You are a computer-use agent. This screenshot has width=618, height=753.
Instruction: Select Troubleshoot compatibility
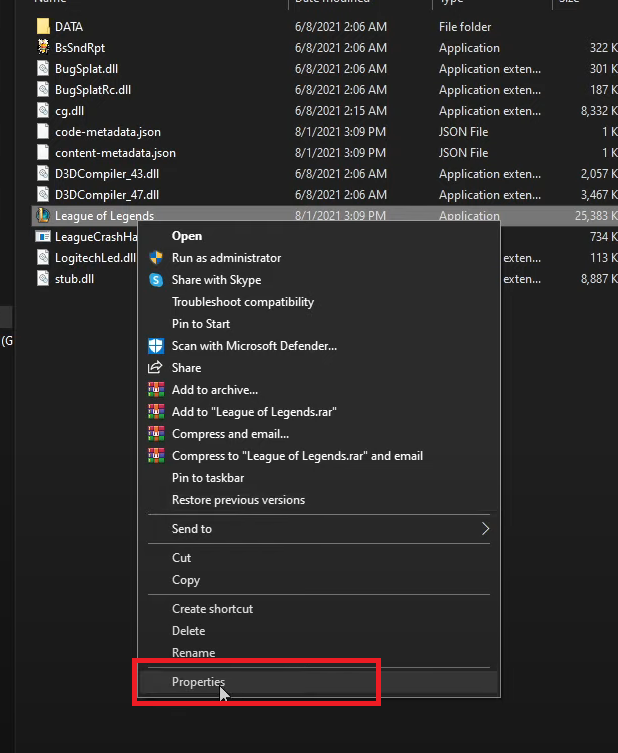click(242, 302)
